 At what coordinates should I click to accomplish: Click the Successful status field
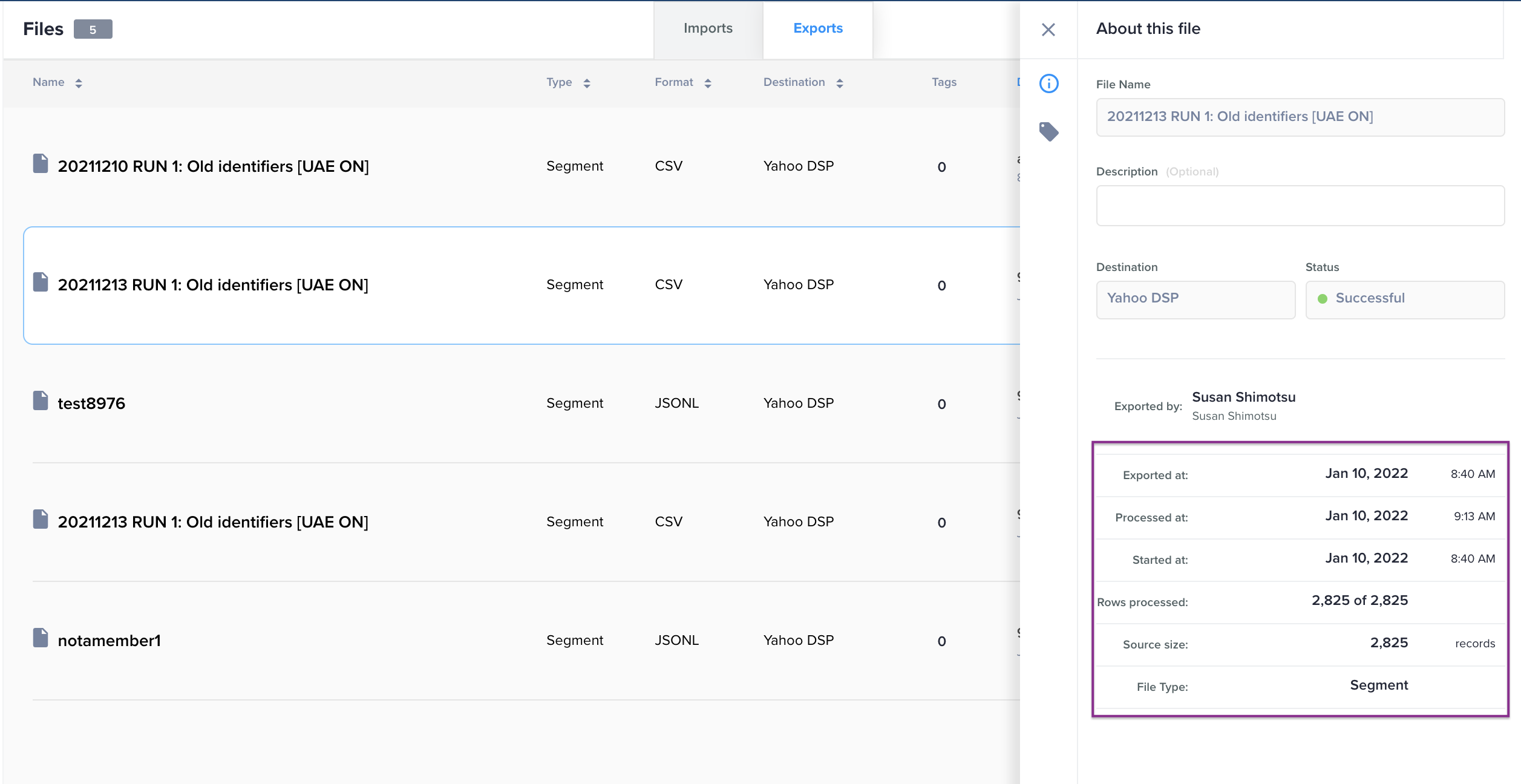click(x=1404, y=299)
